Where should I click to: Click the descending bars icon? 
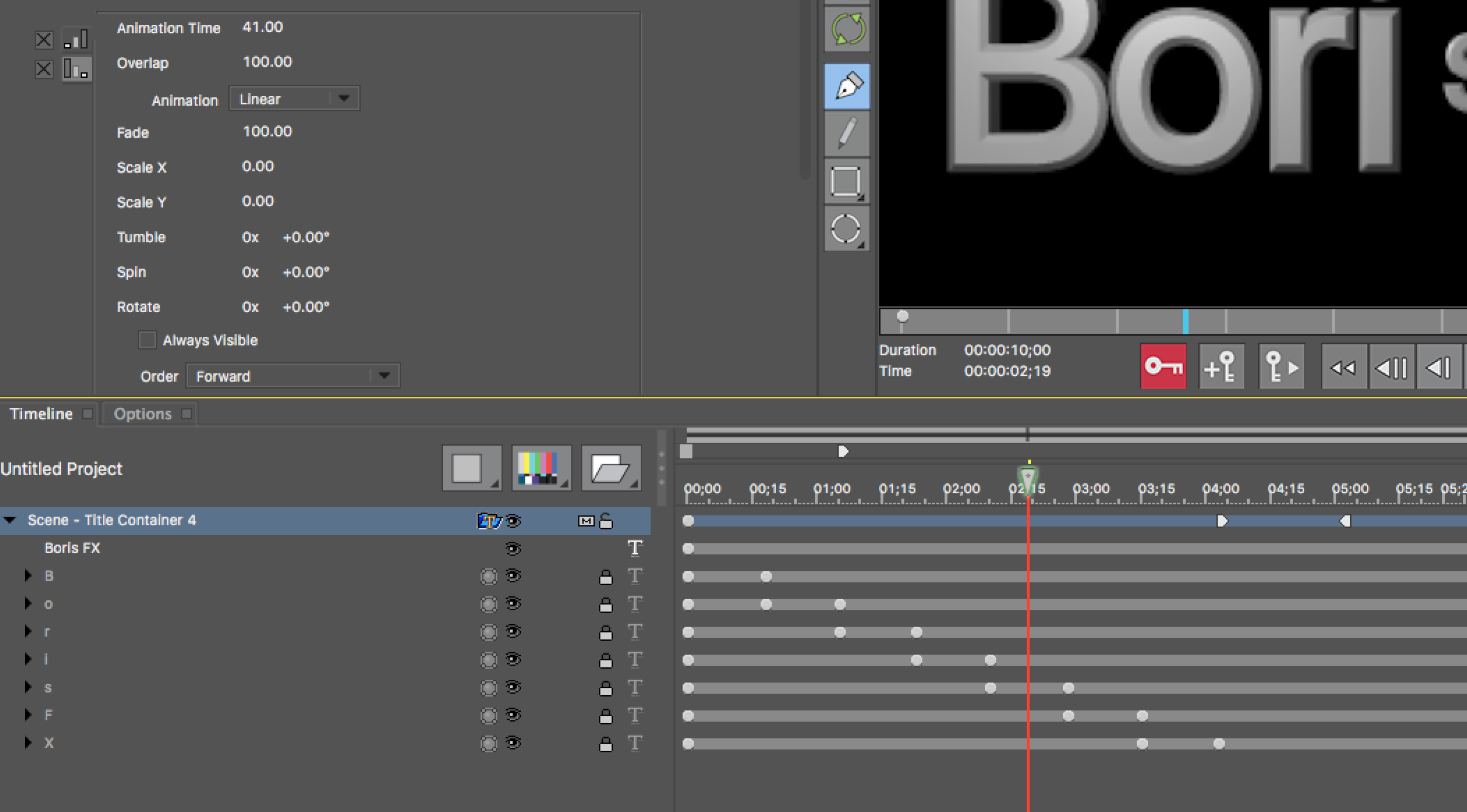coord(76,69)
